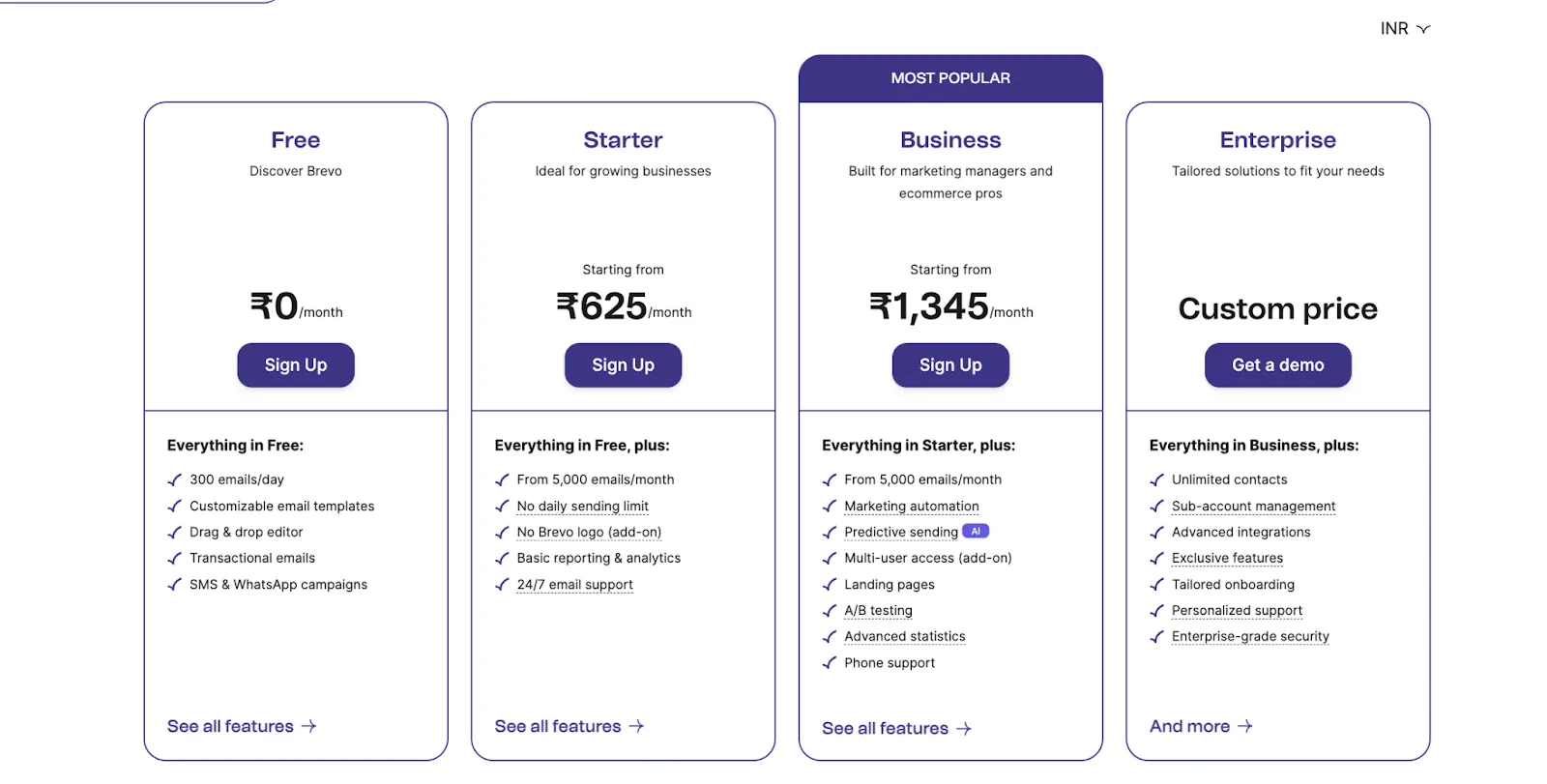Click the arrow beside Free plan's See all features
This screenshot has height=784, width=1547.
click(310, 726)
